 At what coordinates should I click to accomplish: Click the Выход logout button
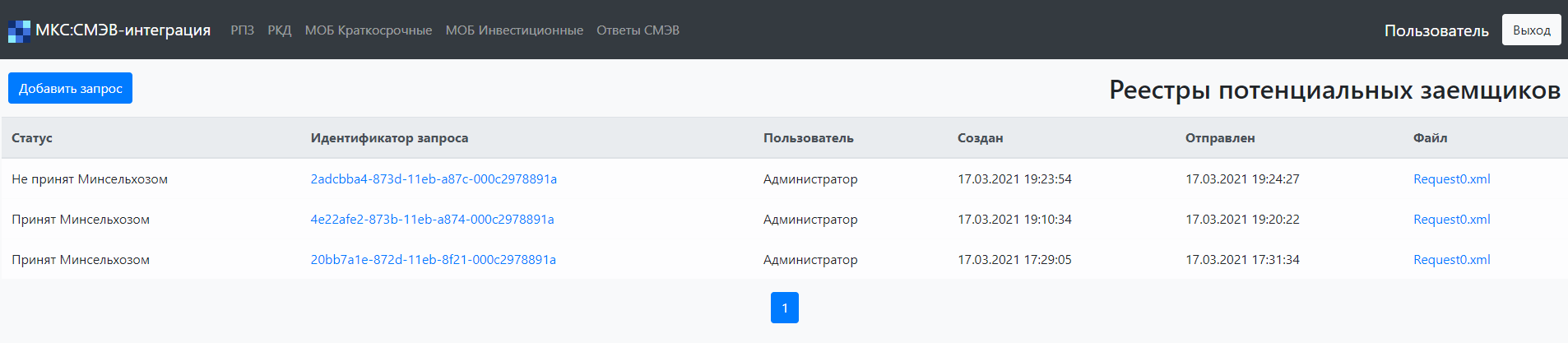tap(1531, 30)
